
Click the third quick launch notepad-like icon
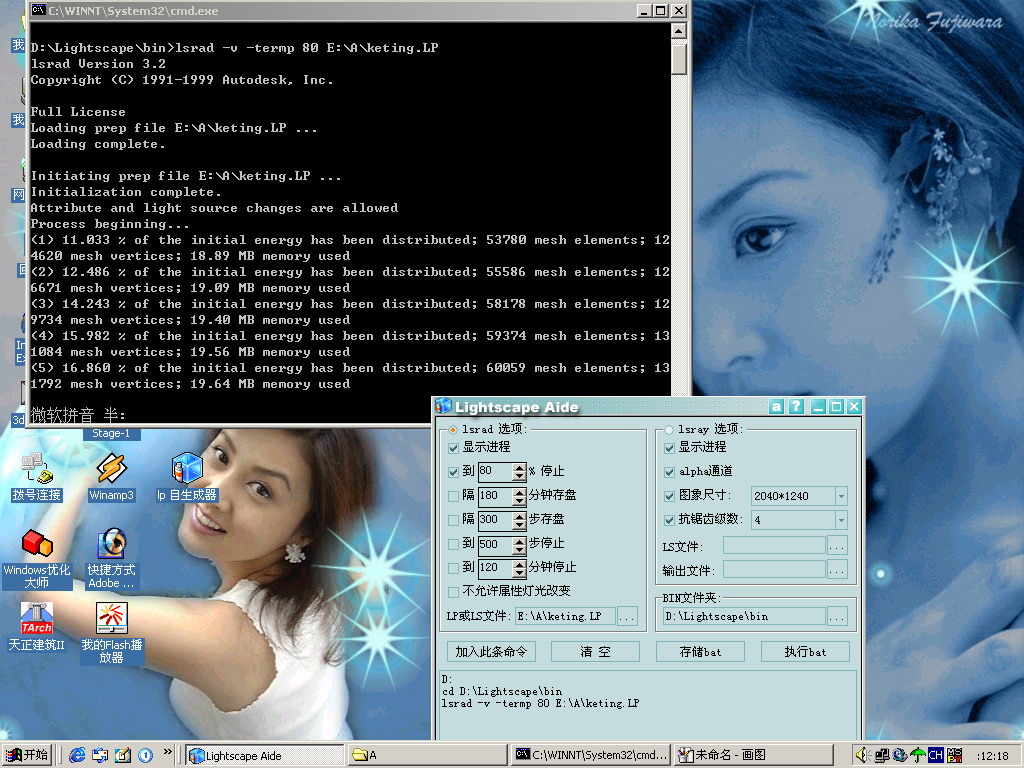pyautogui.click(x=122, y=755)
